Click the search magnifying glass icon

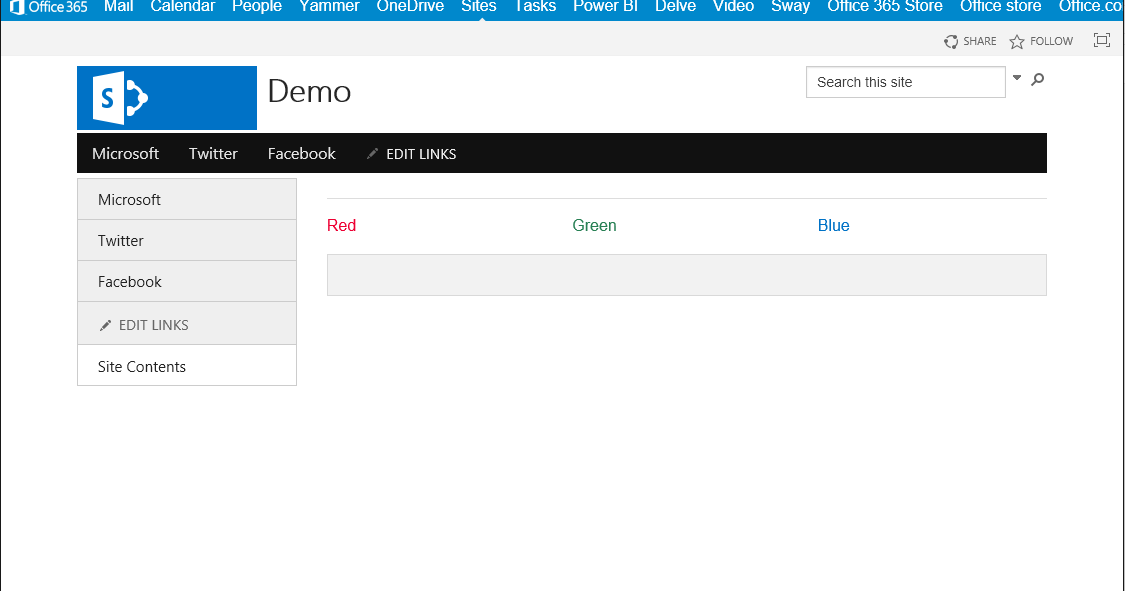coord(1037,79)
